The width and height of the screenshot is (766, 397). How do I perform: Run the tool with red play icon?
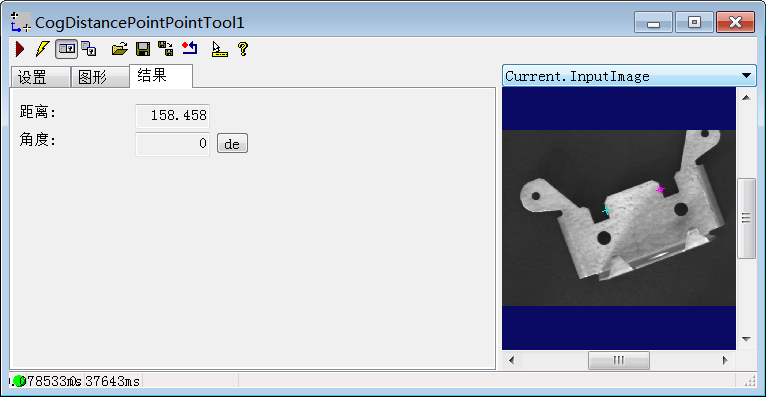20,49
